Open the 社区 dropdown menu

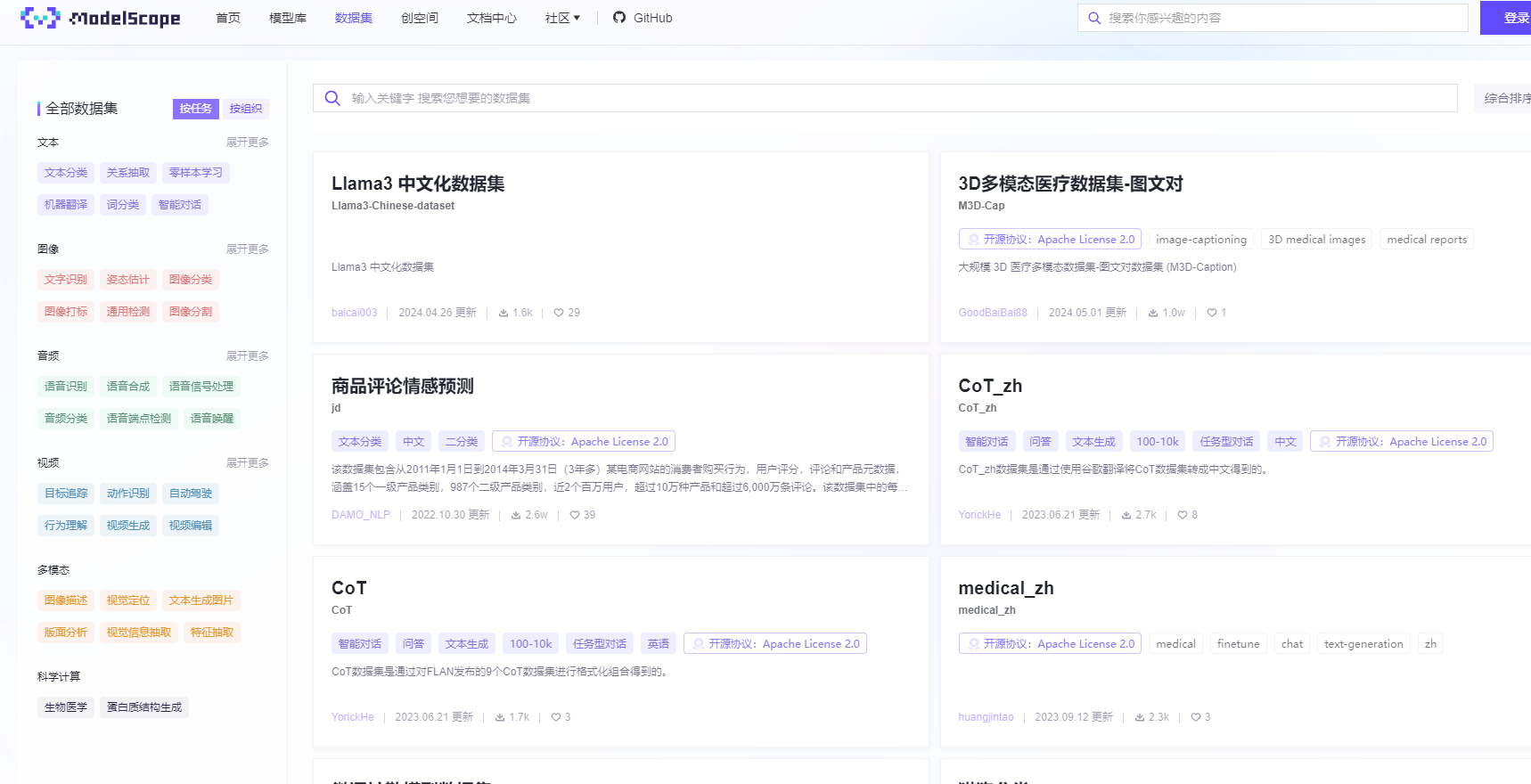[562, 18]
